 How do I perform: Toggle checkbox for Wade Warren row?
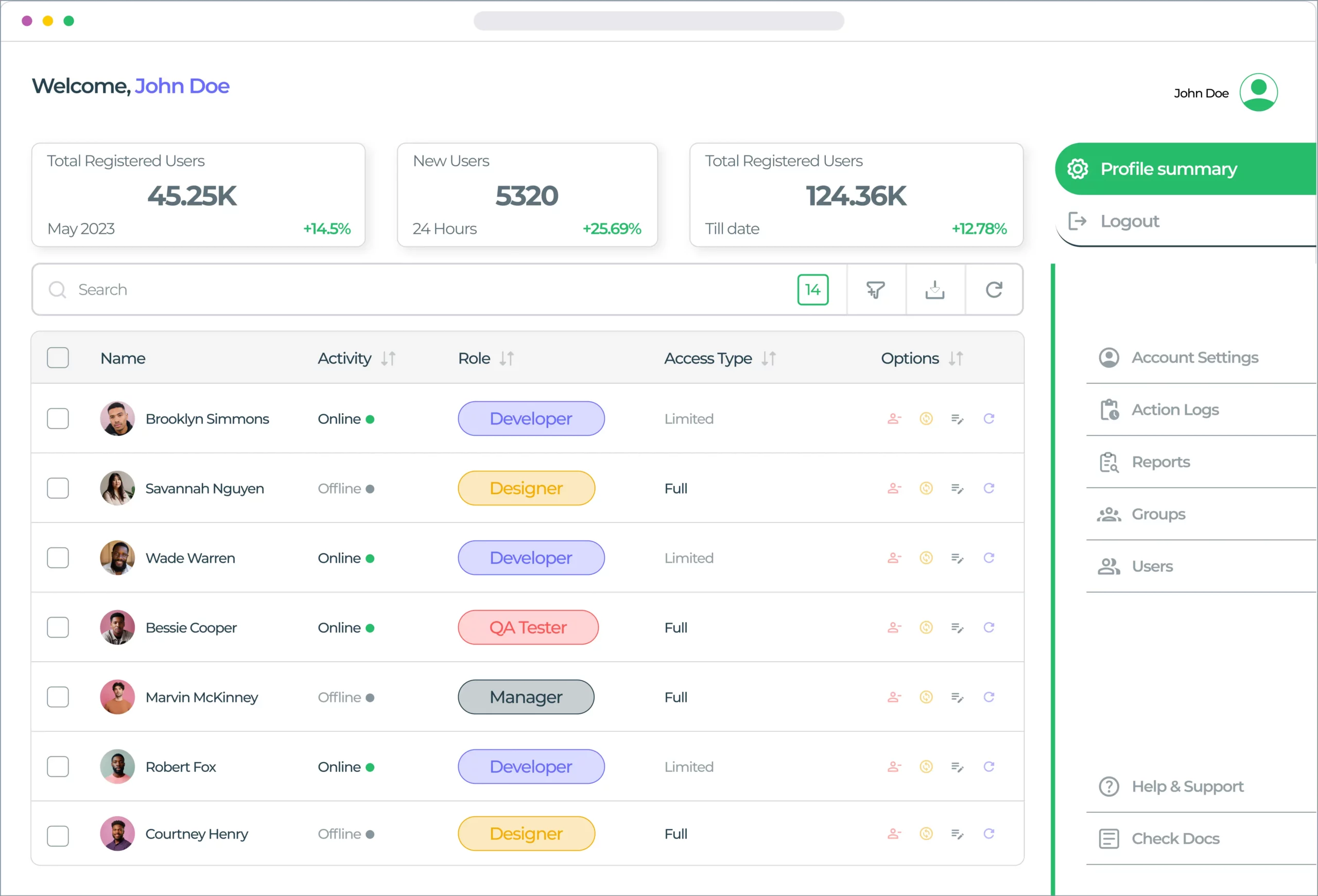[58, 557]
